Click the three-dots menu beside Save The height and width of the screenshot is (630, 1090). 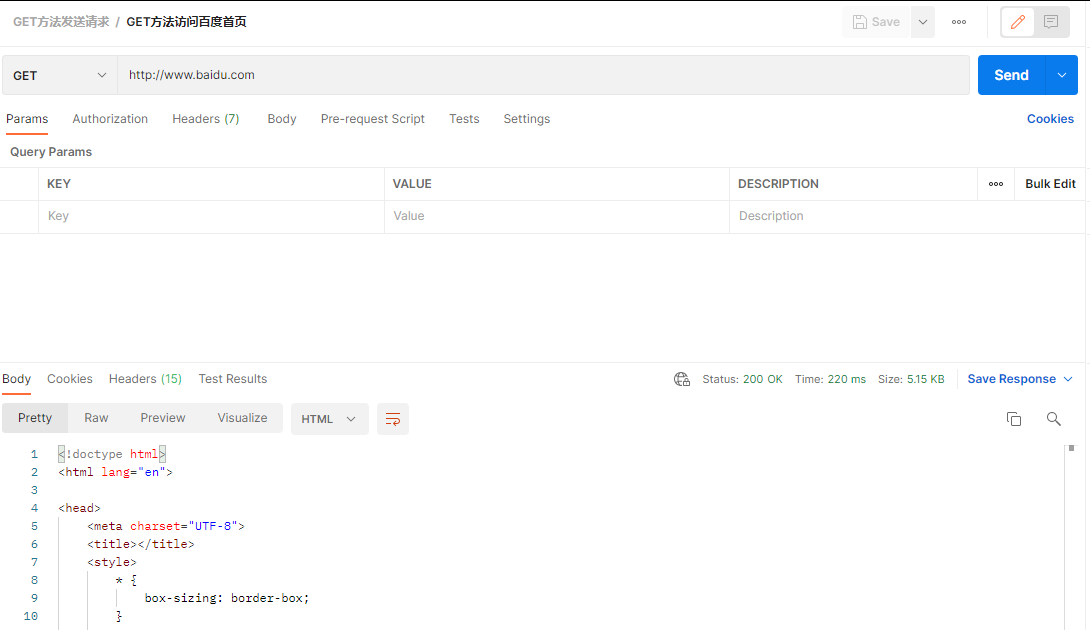[x=959, y=22]
